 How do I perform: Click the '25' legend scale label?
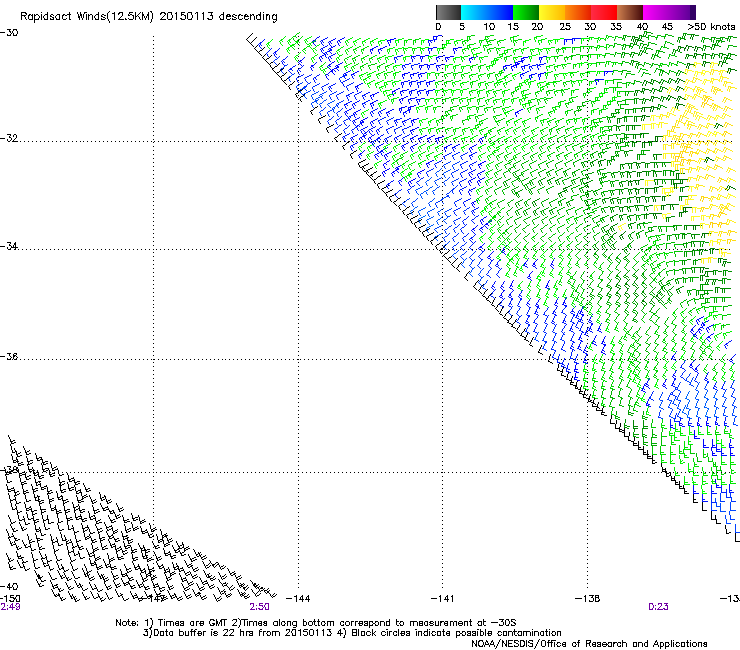tap(565, 27)
